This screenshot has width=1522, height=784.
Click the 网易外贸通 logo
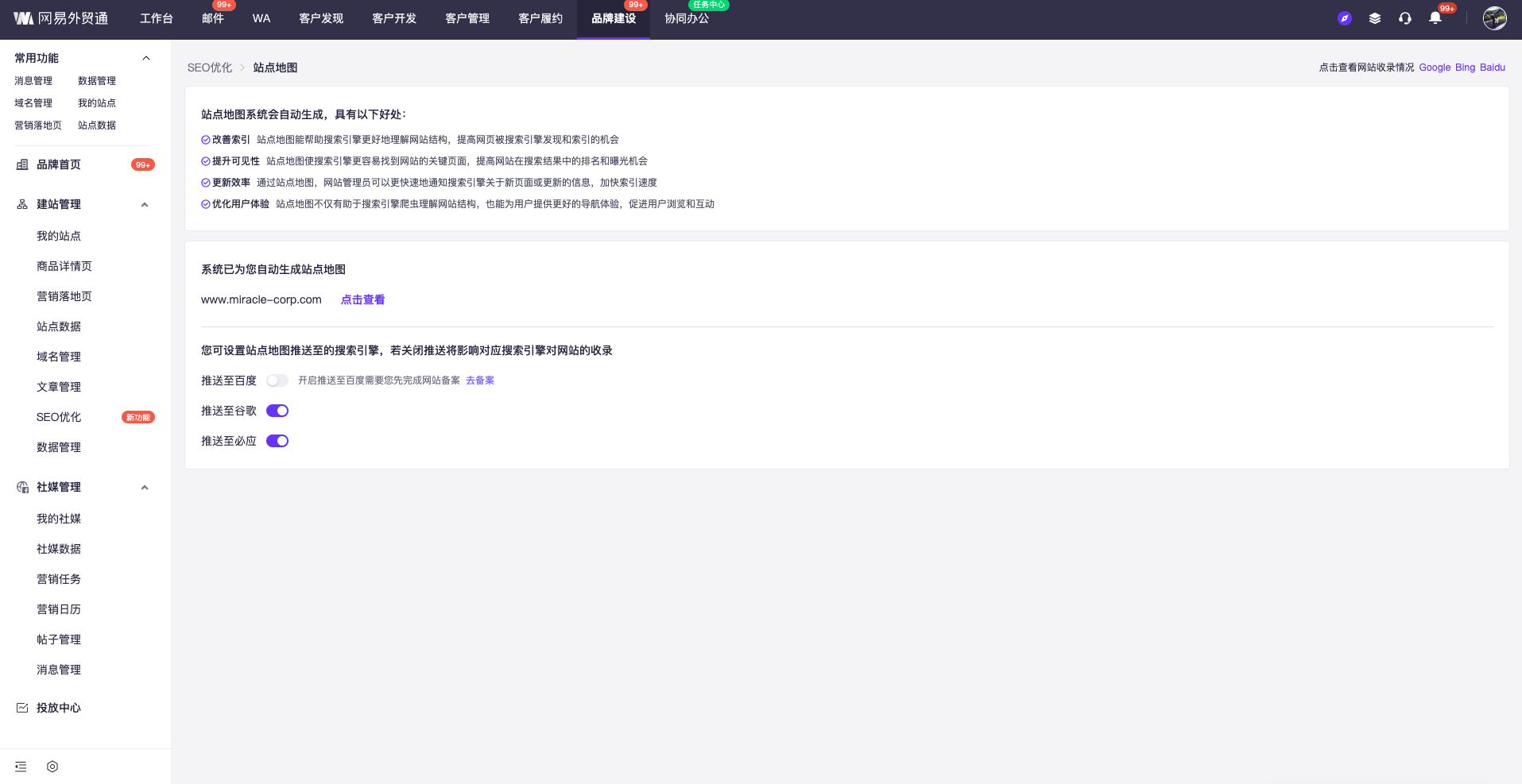(61, 18)
